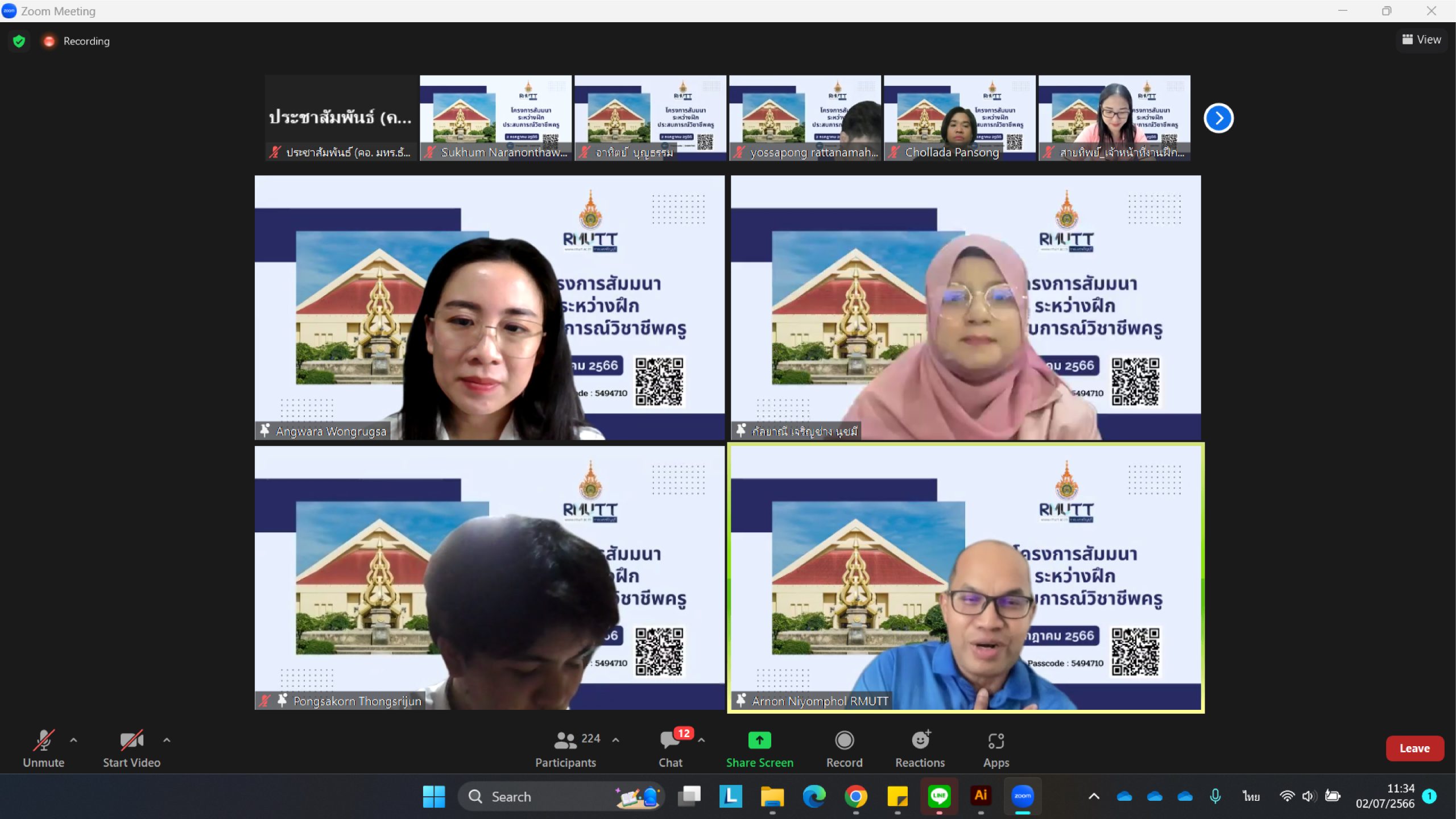1456x819 pixels.
Task: Click the Share Screen button
Action: [759, 749]
